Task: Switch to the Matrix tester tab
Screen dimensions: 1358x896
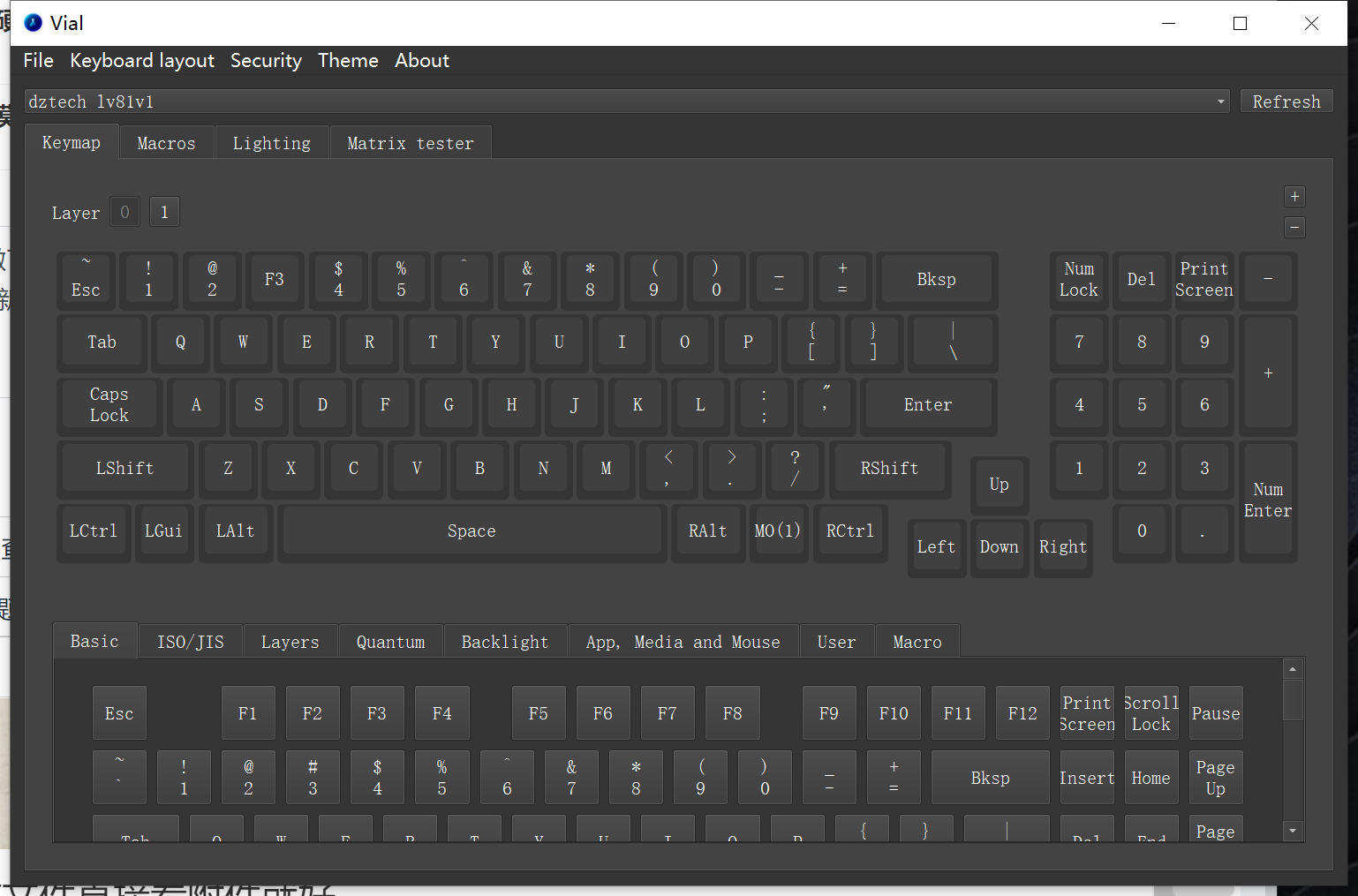Action: pos(410,143)
